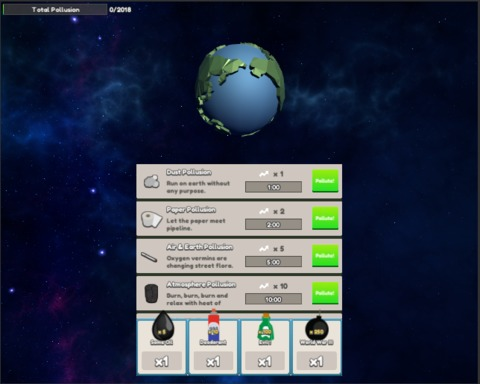
Task: Select the black bomb World War III booster
Action: pos(317,327)
